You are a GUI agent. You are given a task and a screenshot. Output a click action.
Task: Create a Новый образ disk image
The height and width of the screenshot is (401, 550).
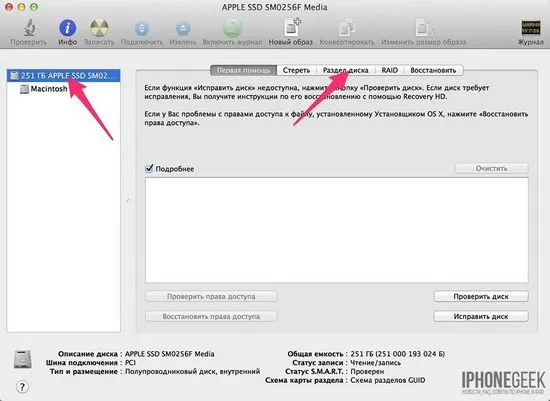point(291,27)
